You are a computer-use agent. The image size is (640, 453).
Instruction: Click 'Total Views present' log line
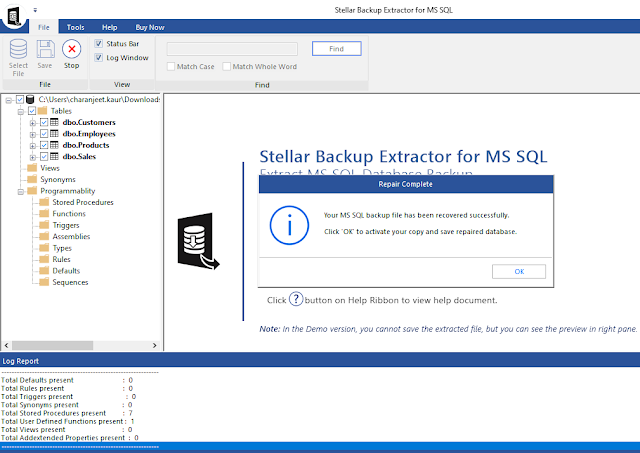67,429
